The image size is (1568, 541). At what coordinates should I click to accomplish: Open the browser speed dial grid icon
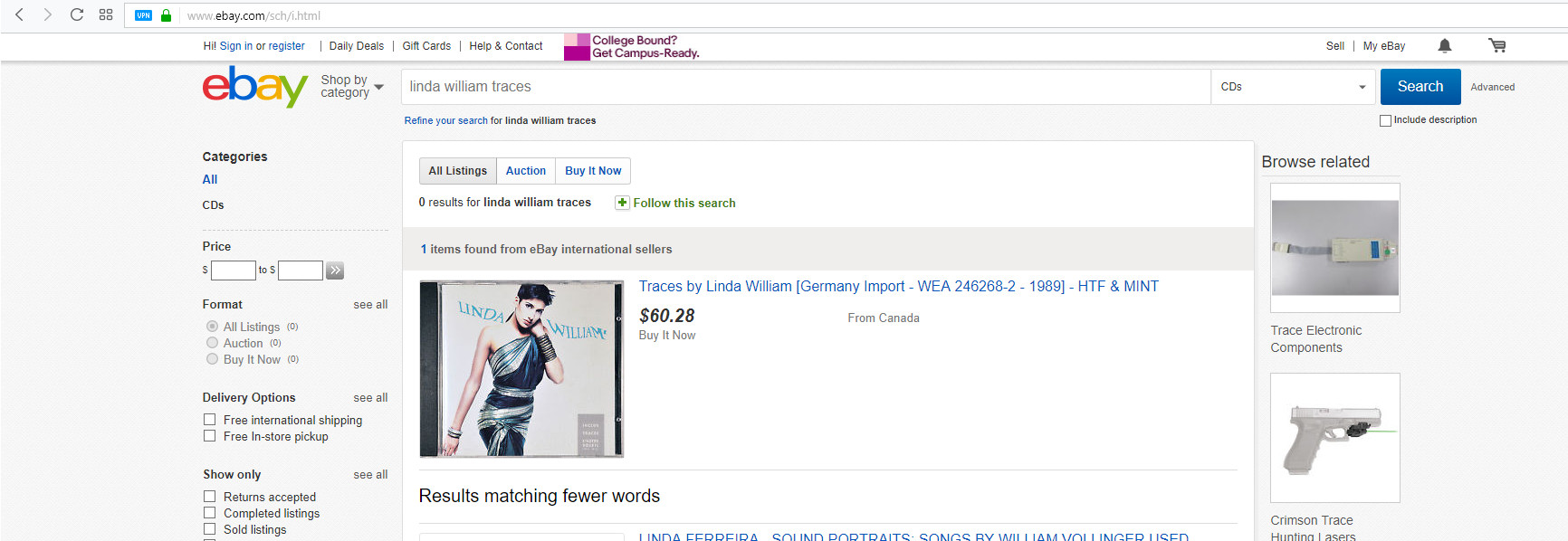[x=106, y=14]
